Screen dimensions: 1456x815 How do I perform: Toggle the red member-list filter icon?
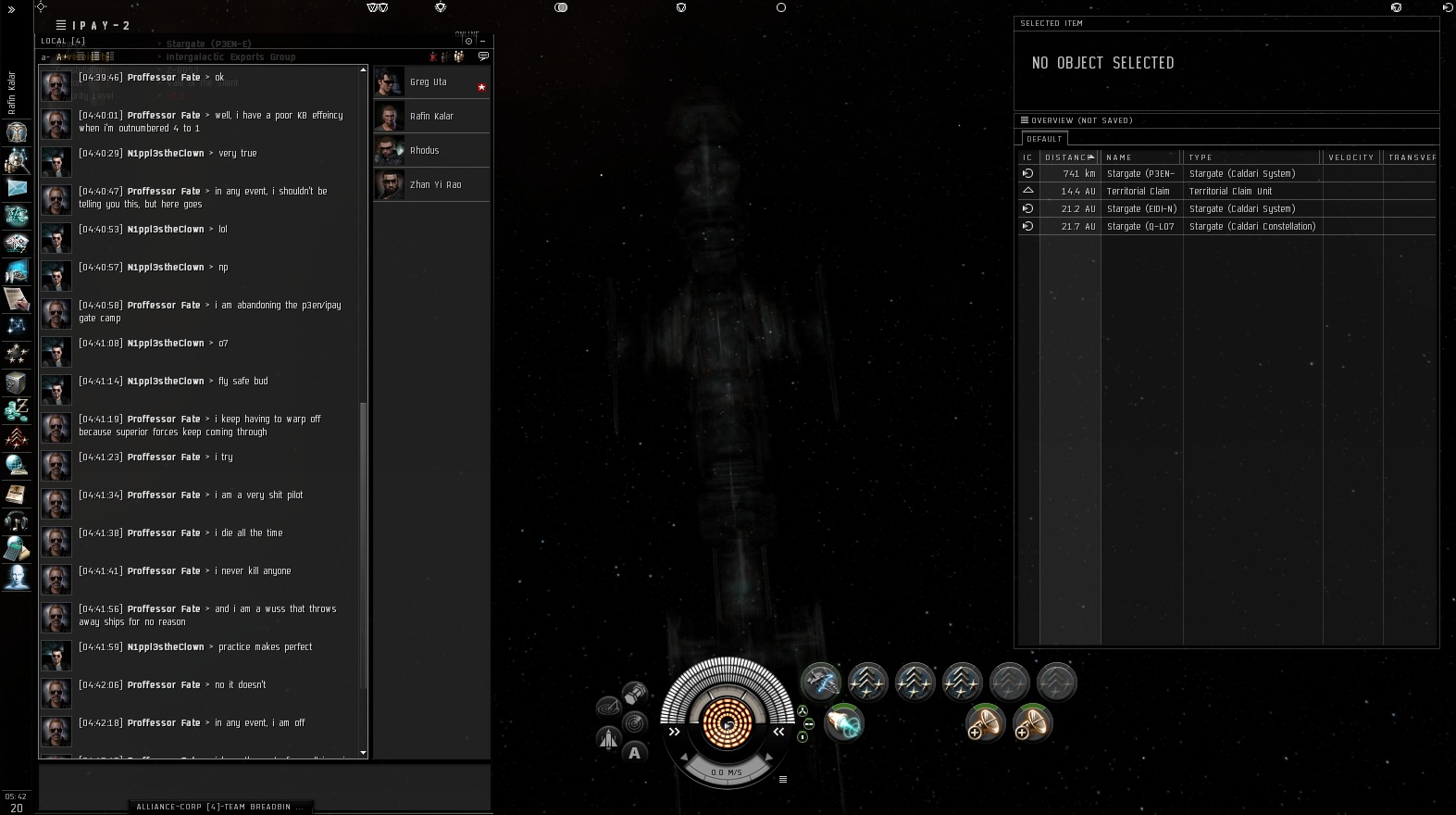pos(432,56)
